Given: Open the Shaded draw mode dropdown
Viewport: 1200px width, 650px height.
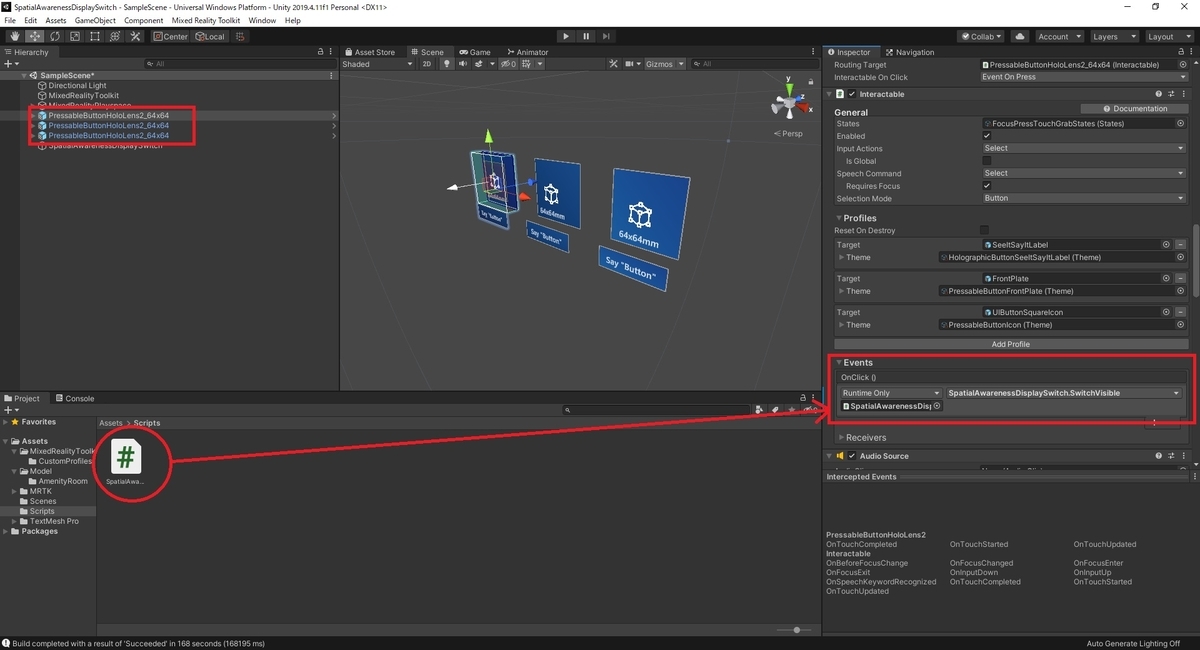Looking at the screenshot, I should coord(377,64).
